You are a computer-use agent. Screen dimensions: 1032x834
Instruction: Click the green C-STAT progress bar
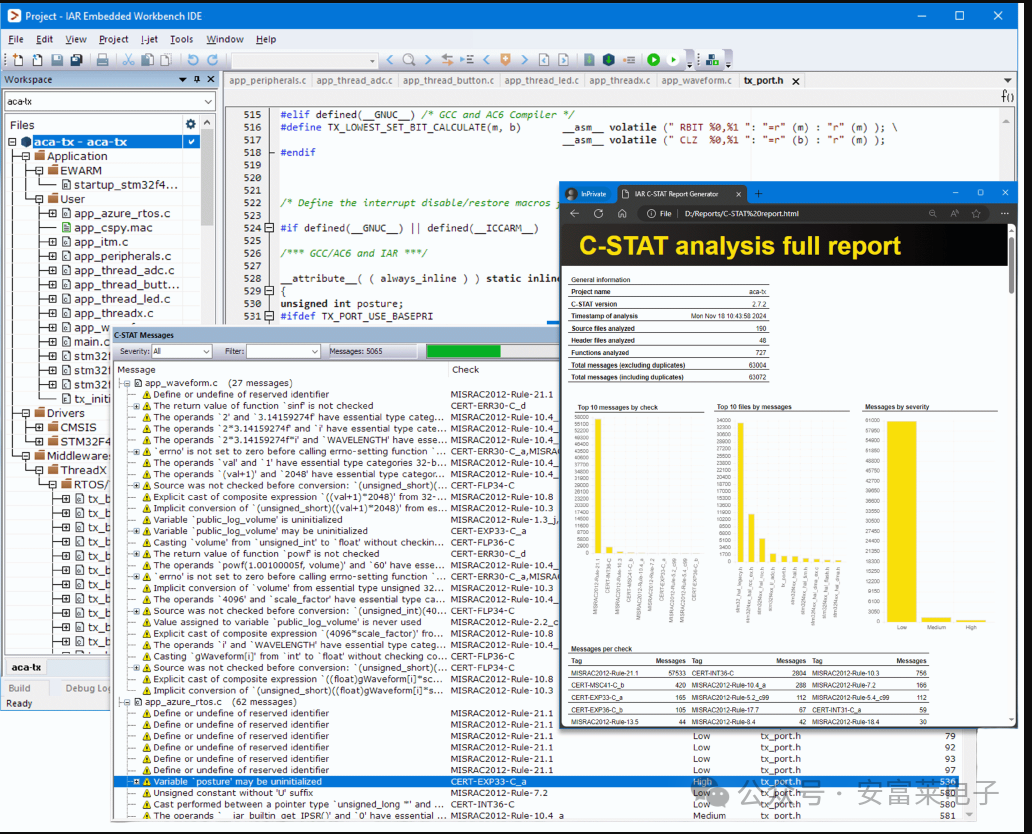pos(463,352)
